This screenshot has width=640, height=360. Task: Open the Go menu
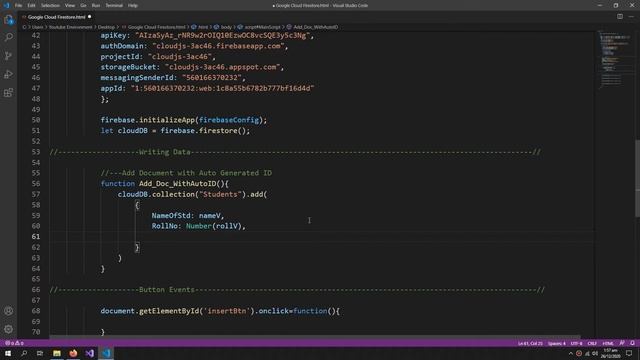tap(83, 5)
